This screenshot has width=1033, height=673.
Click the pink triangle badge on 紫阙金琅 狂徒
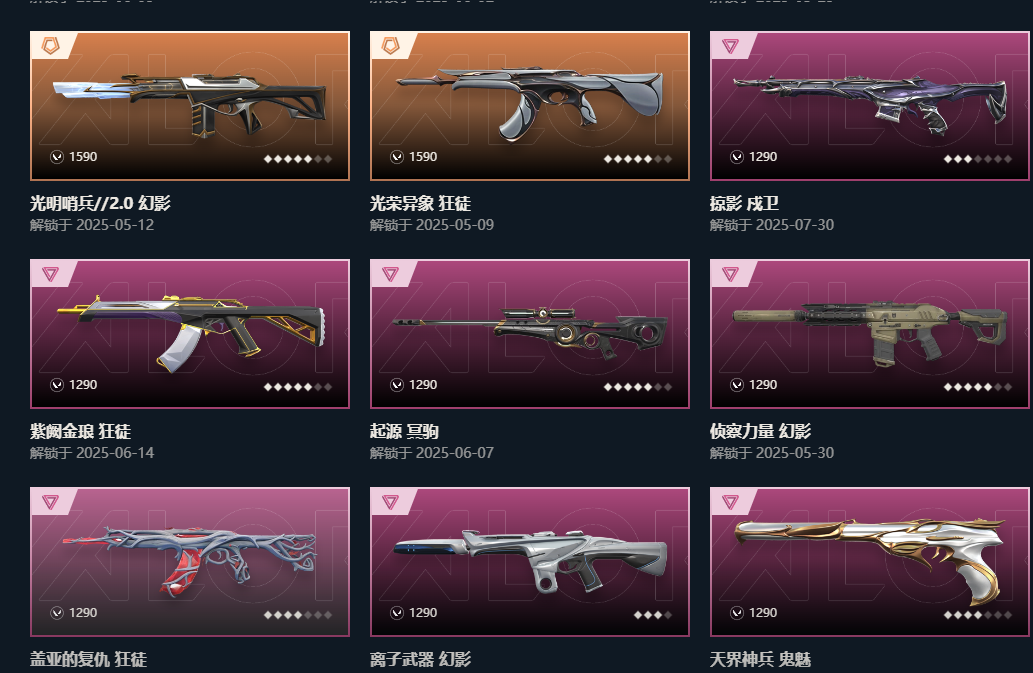(51, 274)
